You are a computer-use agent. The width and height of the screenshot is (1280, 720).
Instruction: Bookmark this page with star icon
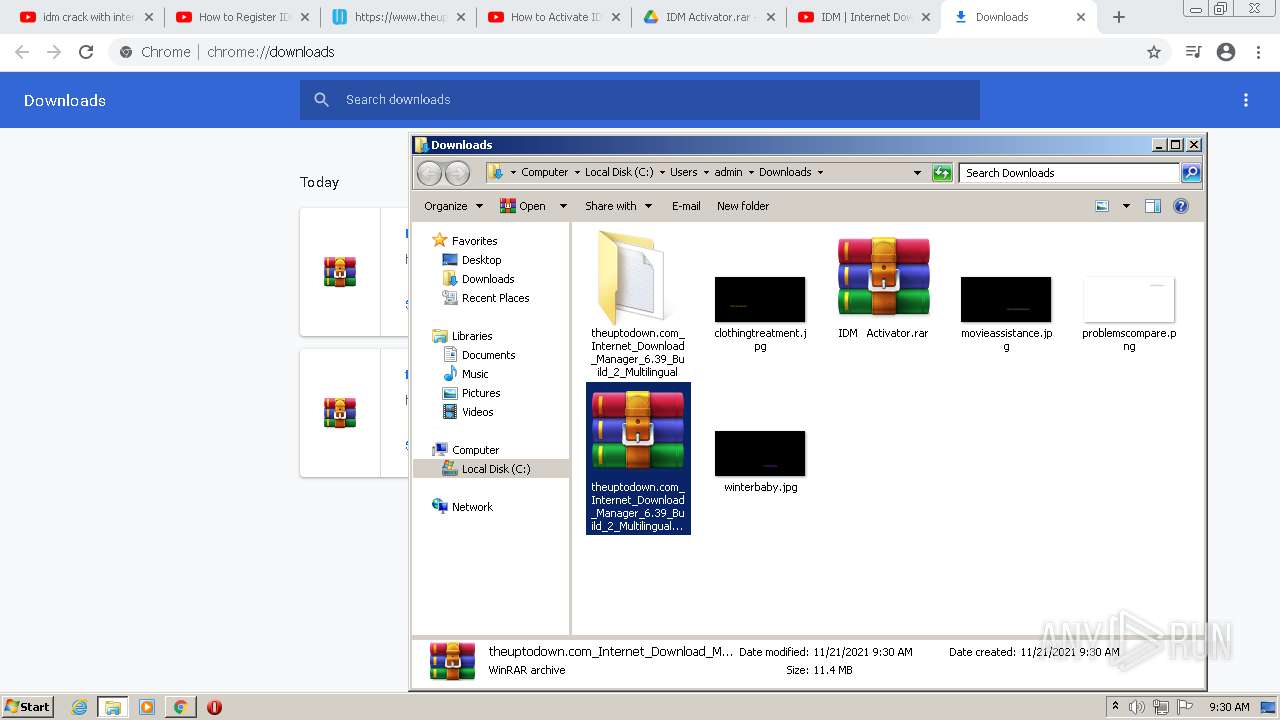point(1154,52)
